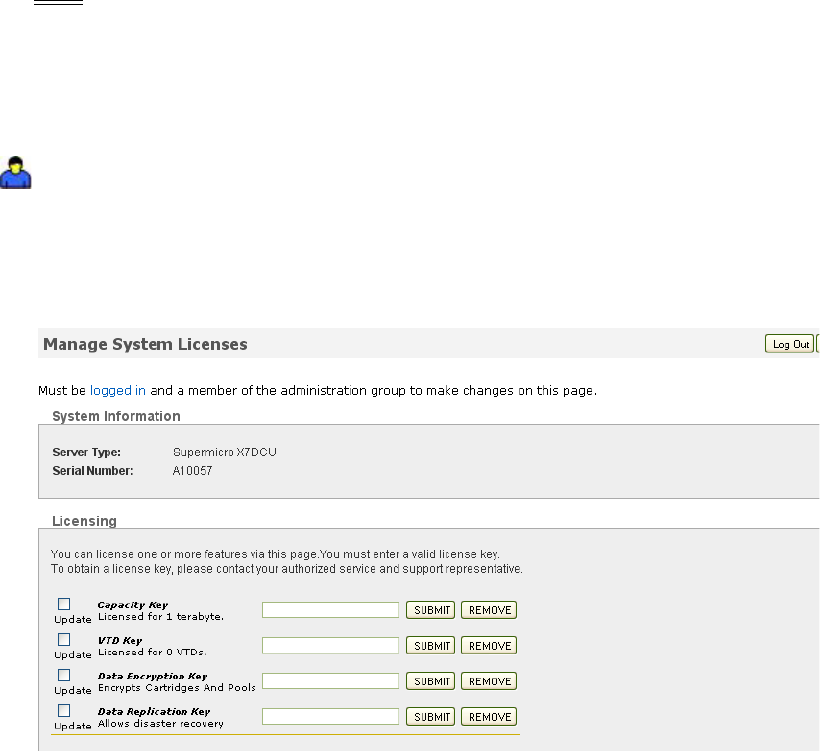Submit the Capacity Key license
The height and width of the screenshot is (751, 820).
pyautogui.click(x=430, y=610)
